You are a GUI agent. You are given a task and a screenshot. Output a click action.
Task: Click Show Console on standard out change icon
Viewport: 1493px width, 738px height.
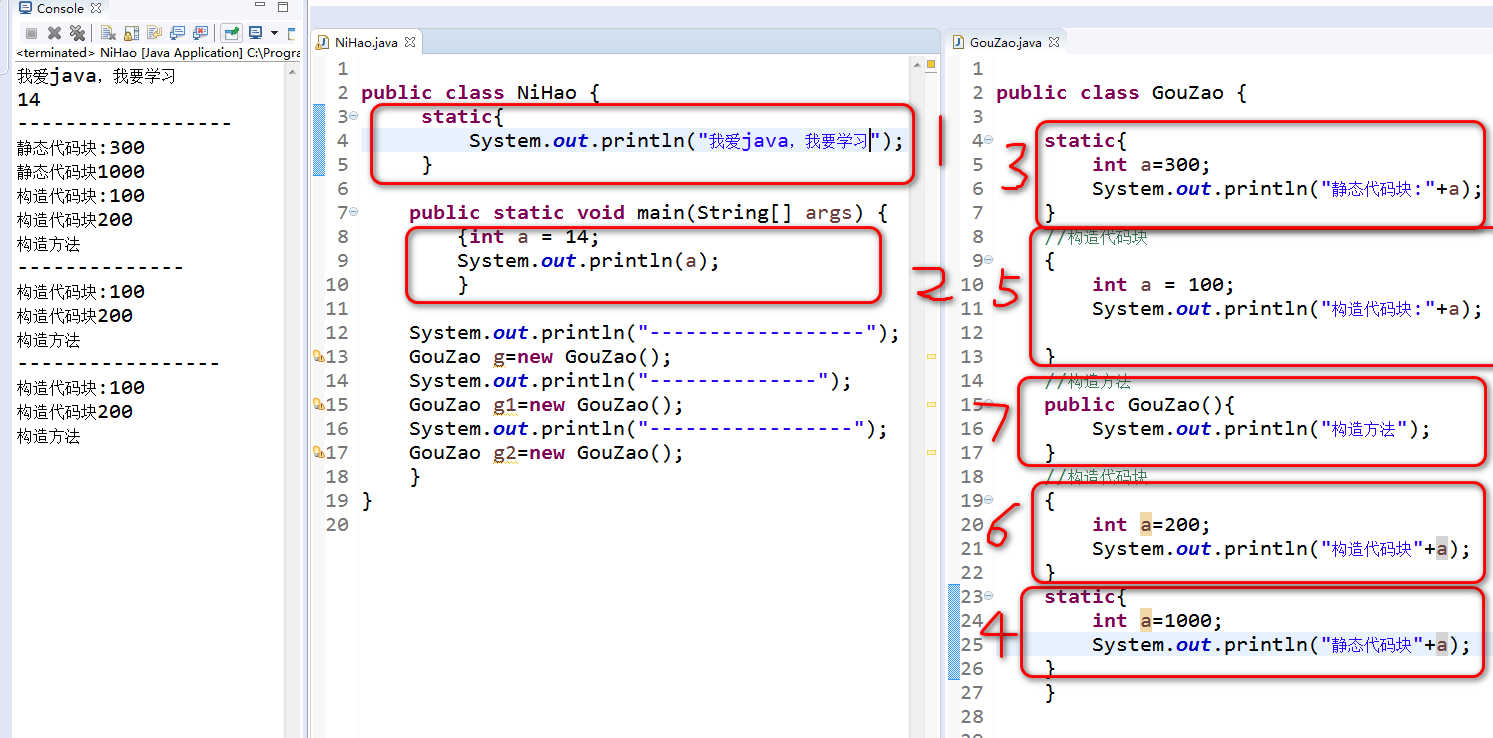coord(178,33)
